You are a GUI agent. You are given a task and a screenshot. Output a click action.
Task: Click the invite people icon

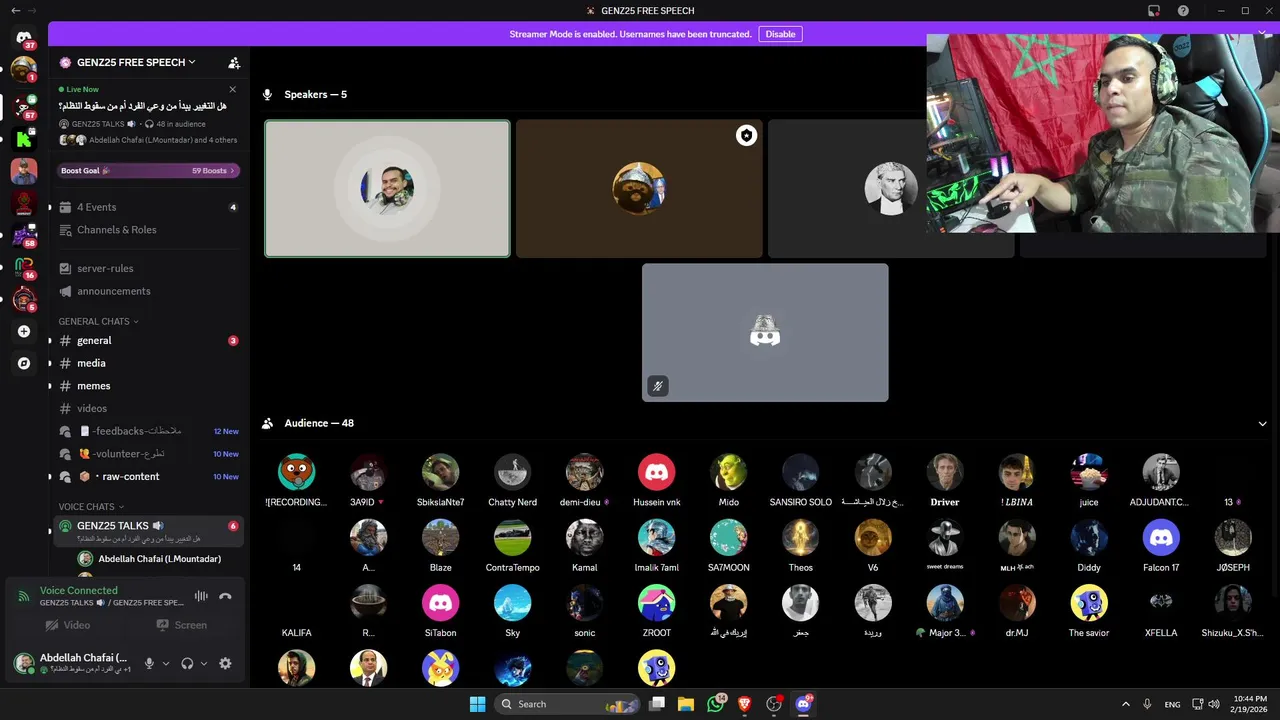click(234, 62)
